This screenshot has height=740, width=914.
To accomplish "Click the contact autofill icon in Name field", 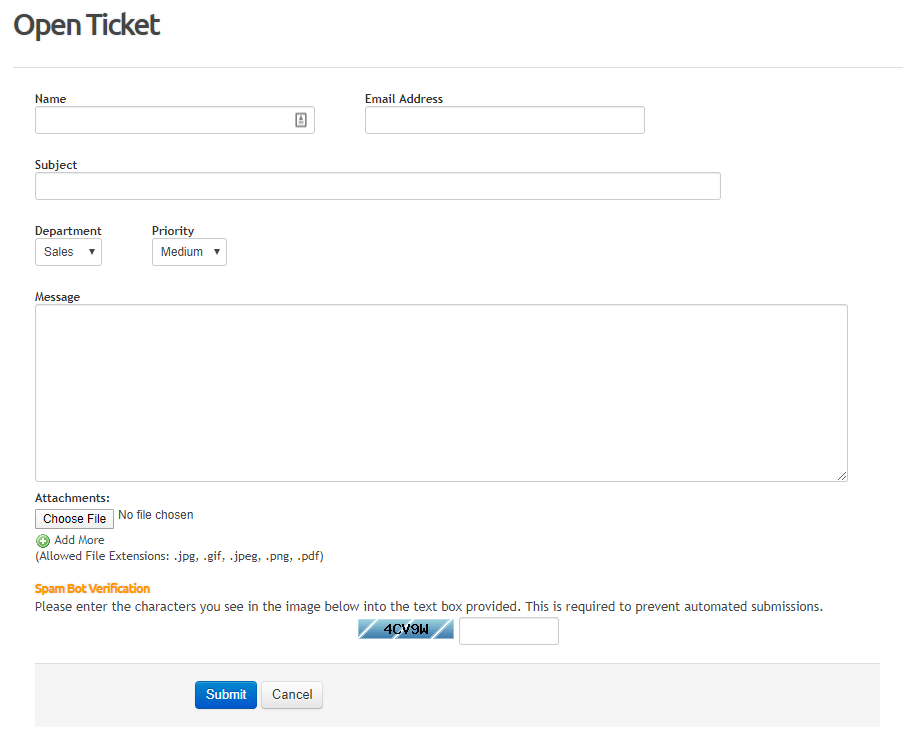I will [x=301, y=120].
